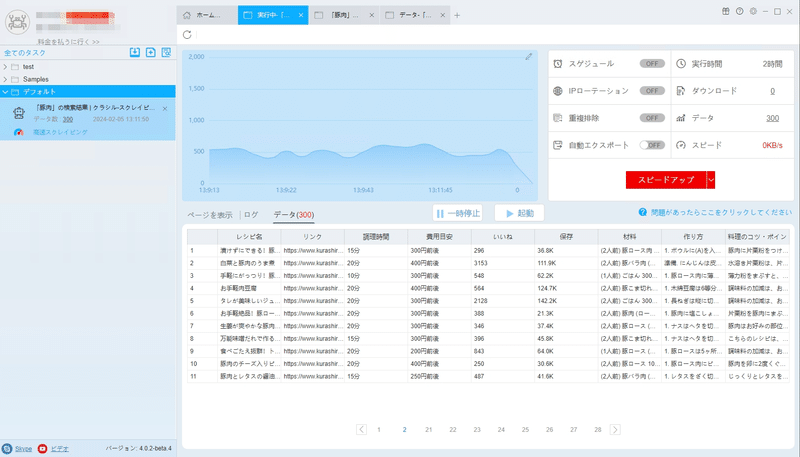This screenshot has height=457, width=800.
Task: Open the Skype link at bottom
Action: [23, 449]
